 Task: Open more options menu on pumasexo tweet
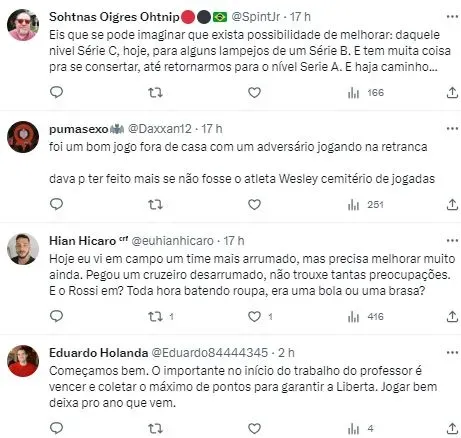tap(452, 129)
